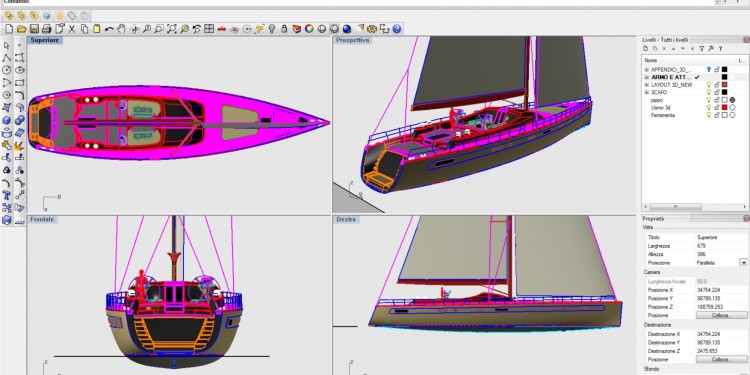Pick the Circle tool in the left toolbar

[x=7, y=70]
